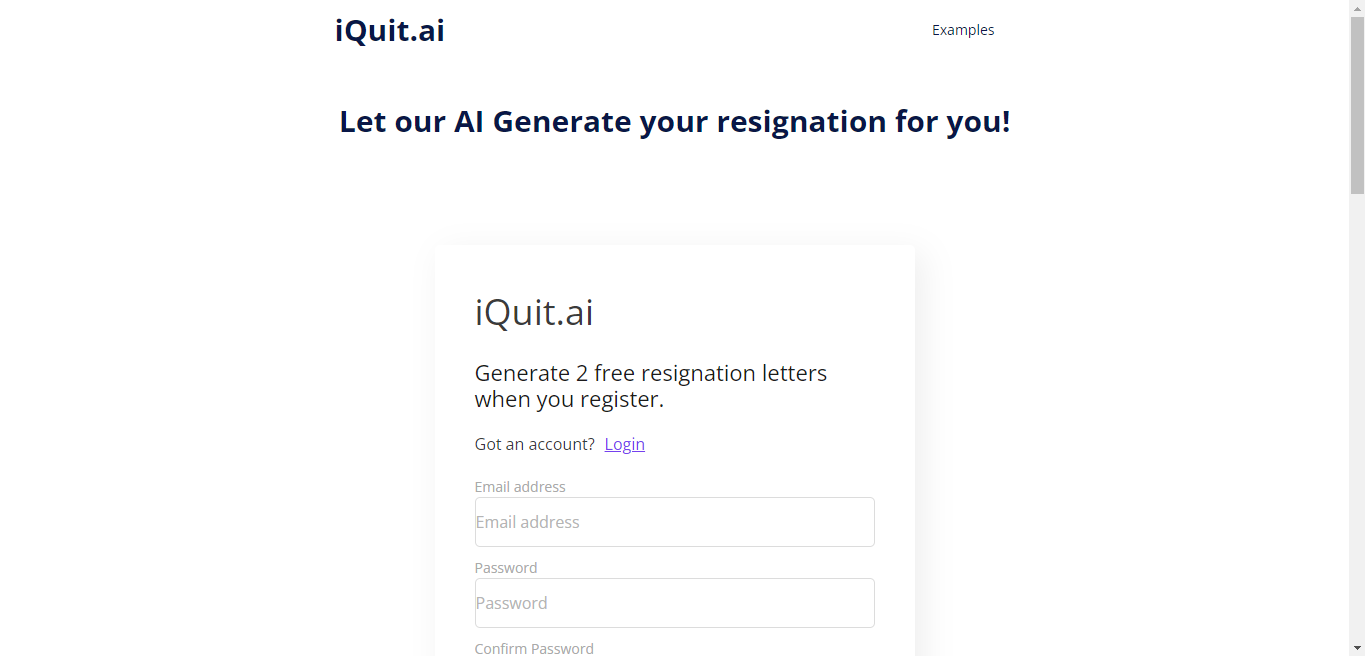Open the Examples page from navigation
Image resolution: width=1365 pixels, height=656 pixels.
(963, 30)
